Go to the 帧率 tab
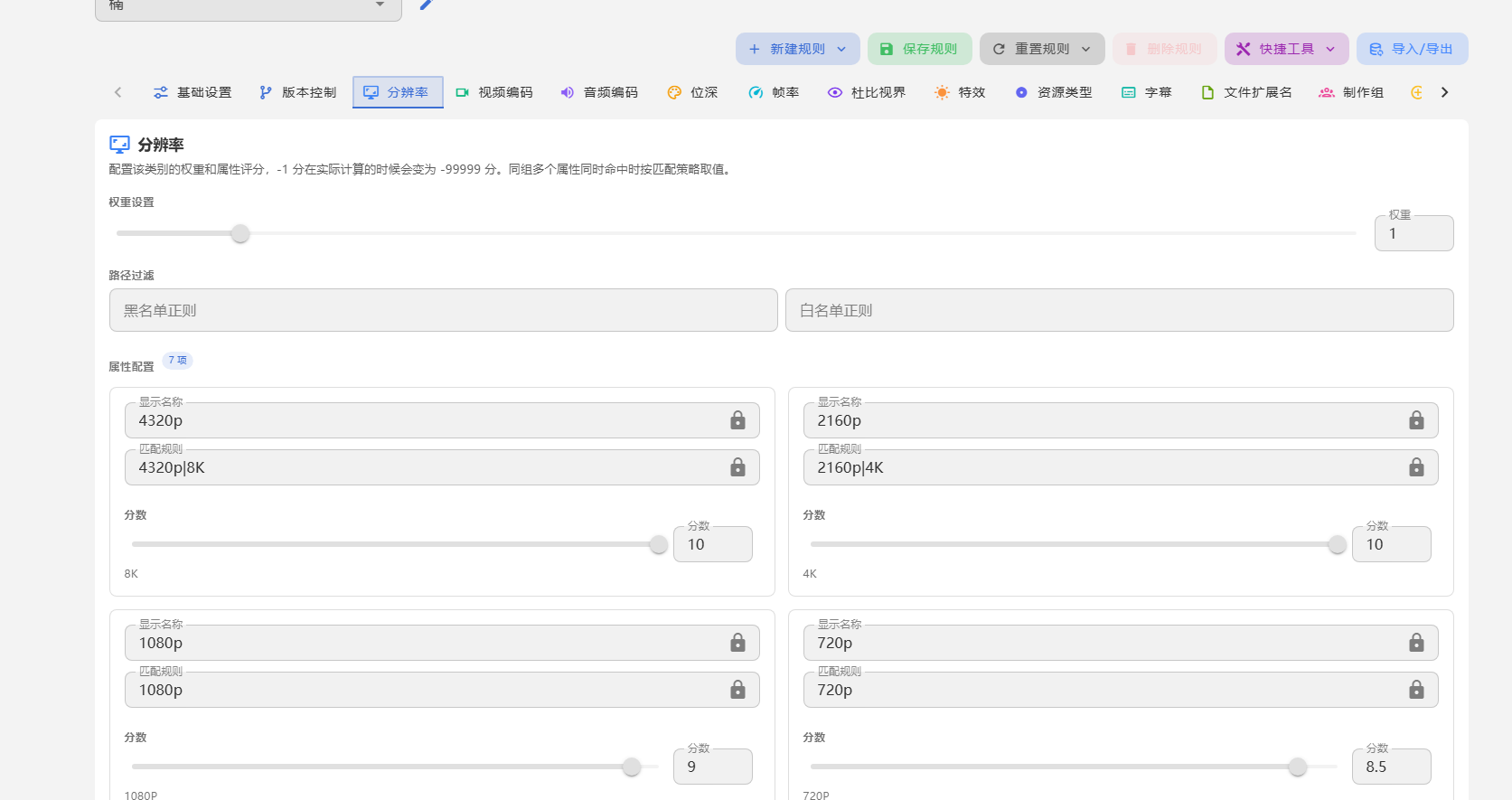Screen dimensions: 1512x800 (x=774, y=92)
